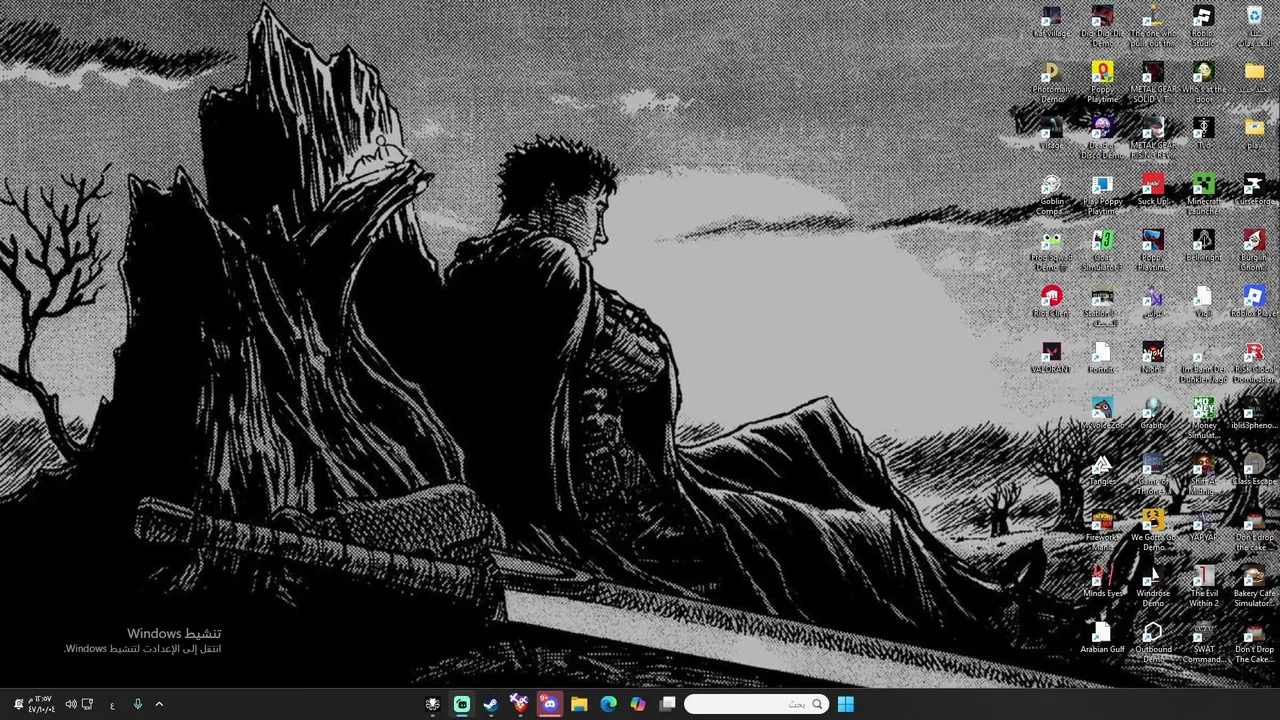Open Copilot from the taskbar

point(637,704)
